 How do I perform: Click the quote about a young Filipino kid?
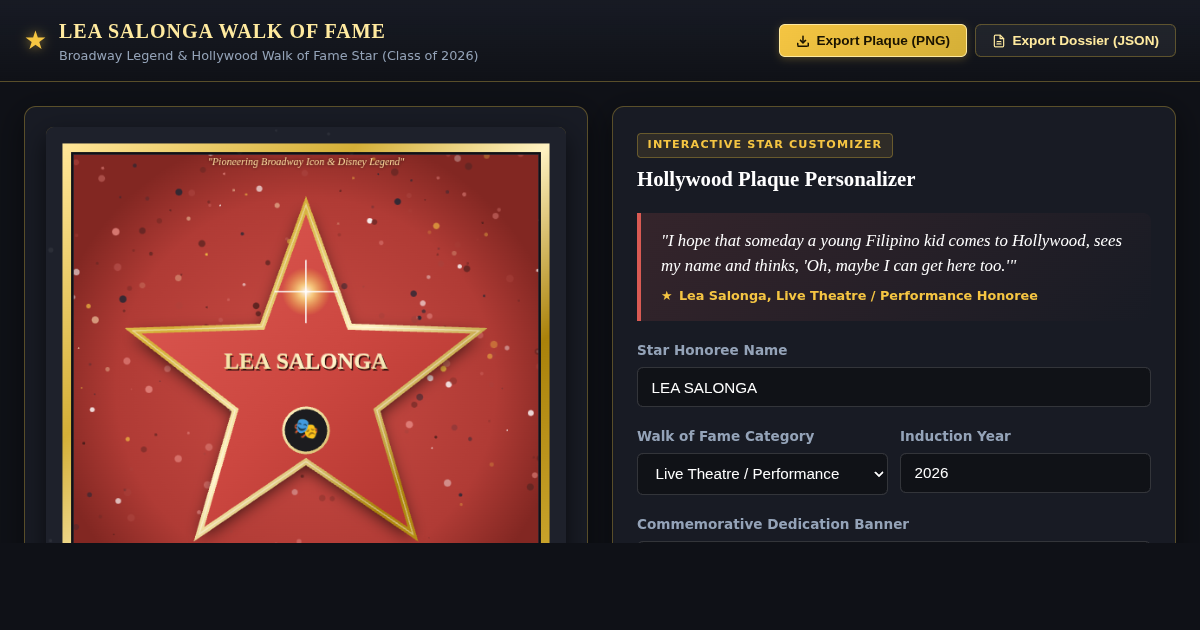pyautogui.click(x=891, y=253)
